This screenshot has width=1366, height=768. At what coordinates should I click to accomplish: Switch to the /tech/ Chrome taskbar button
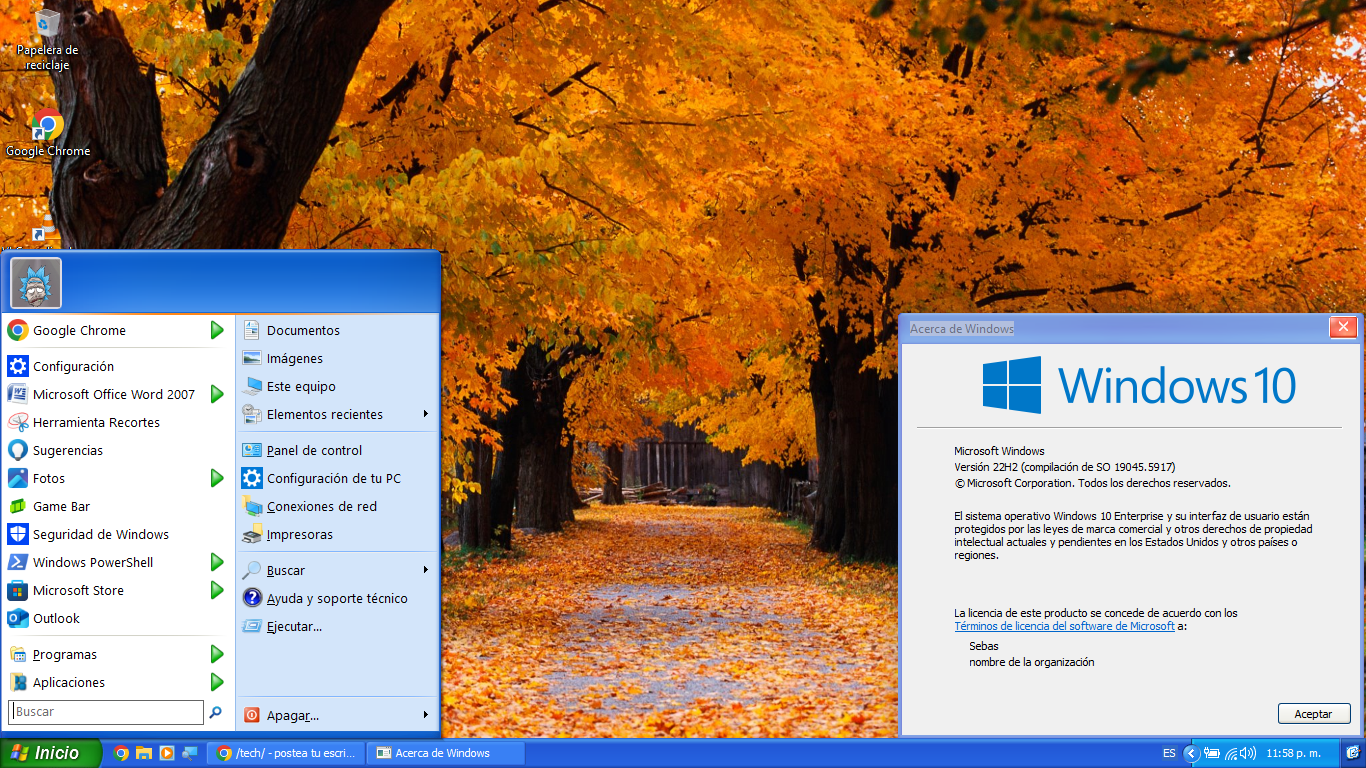(x=286, y=753)
